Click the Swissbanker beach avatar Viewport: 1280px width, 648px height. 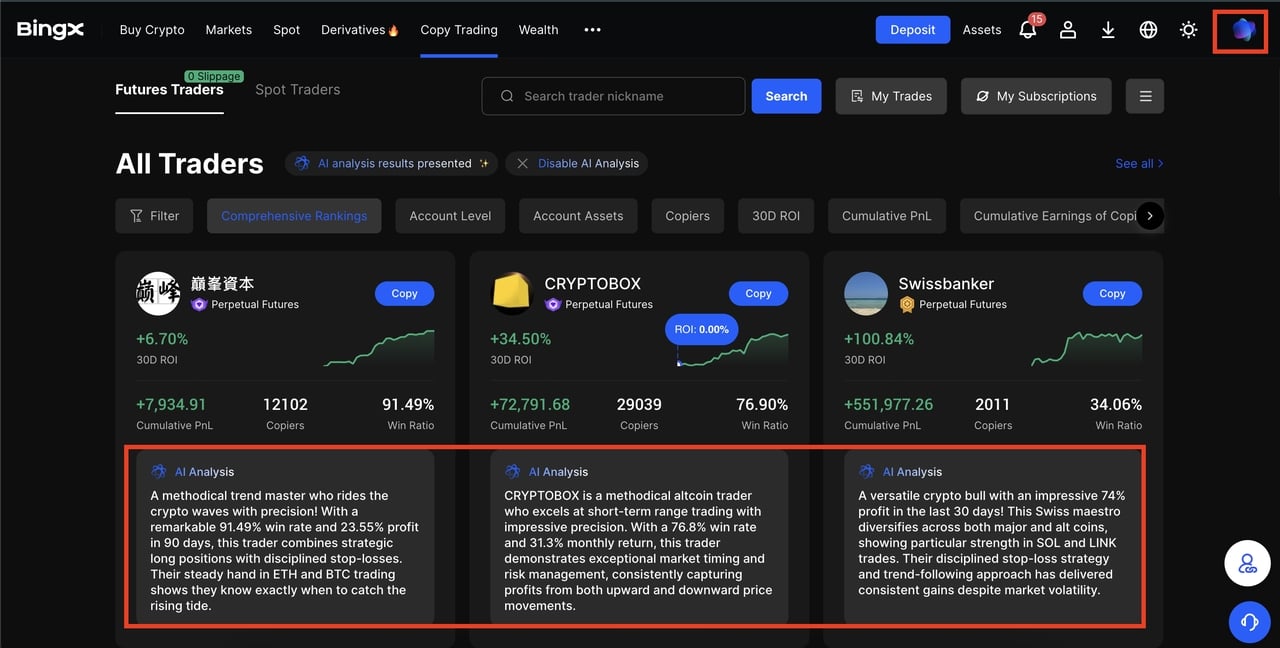tap(866, 293)
